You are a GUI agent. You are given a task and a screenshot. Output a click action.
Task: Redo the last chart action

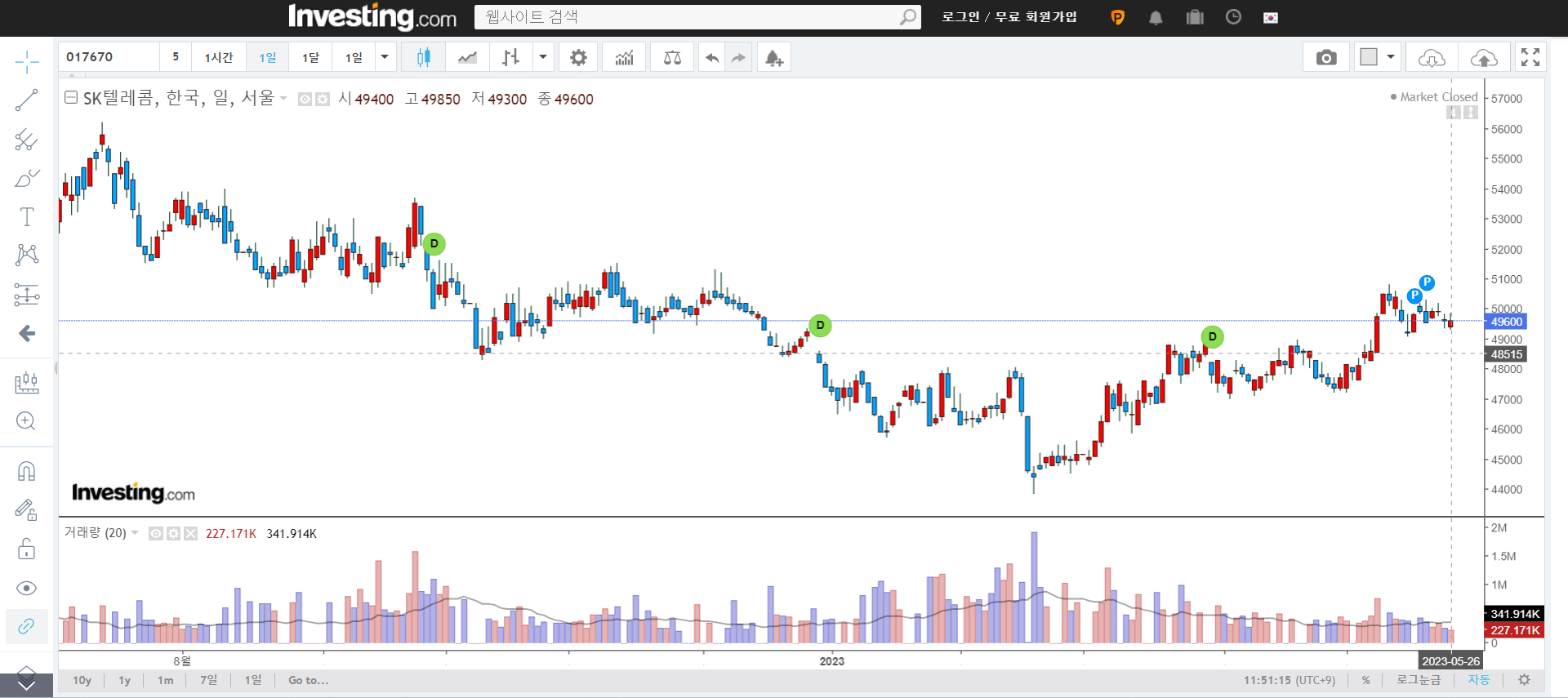pyautogui.click(x=738, y=57)
